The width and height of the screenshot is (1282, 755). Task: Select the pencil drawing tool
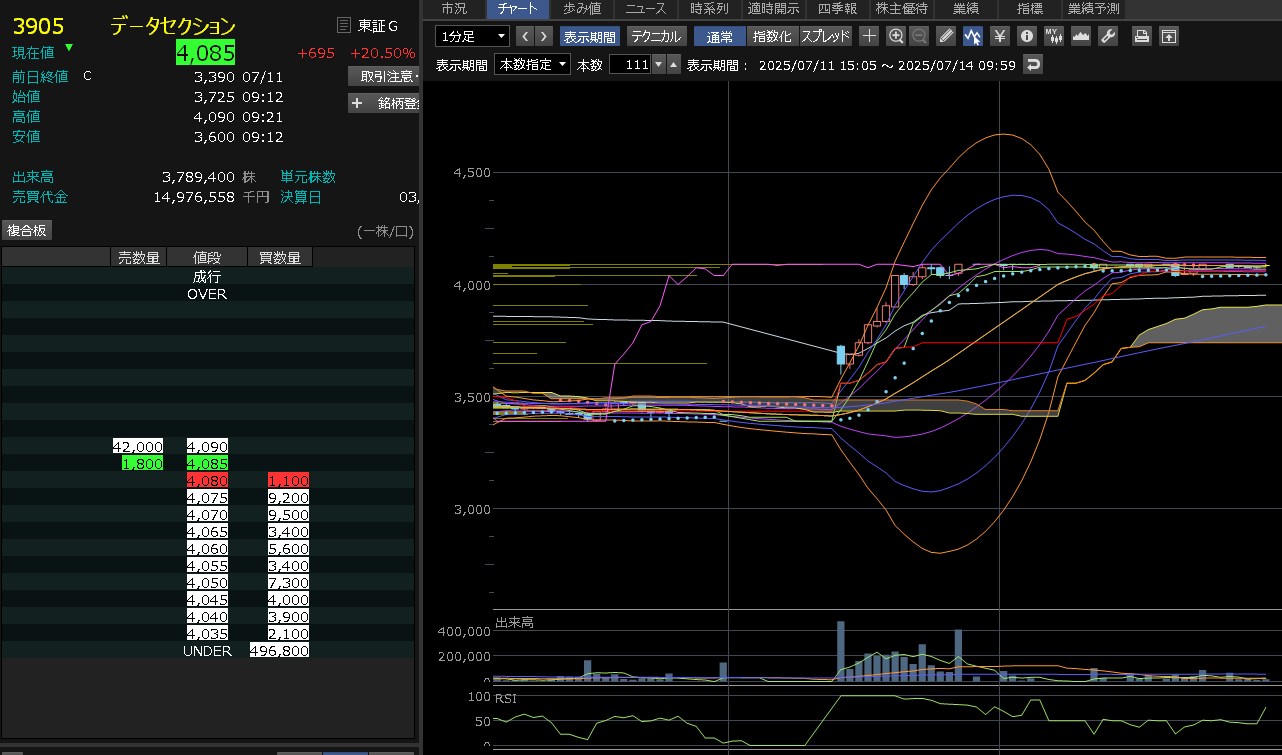point(946,36)
